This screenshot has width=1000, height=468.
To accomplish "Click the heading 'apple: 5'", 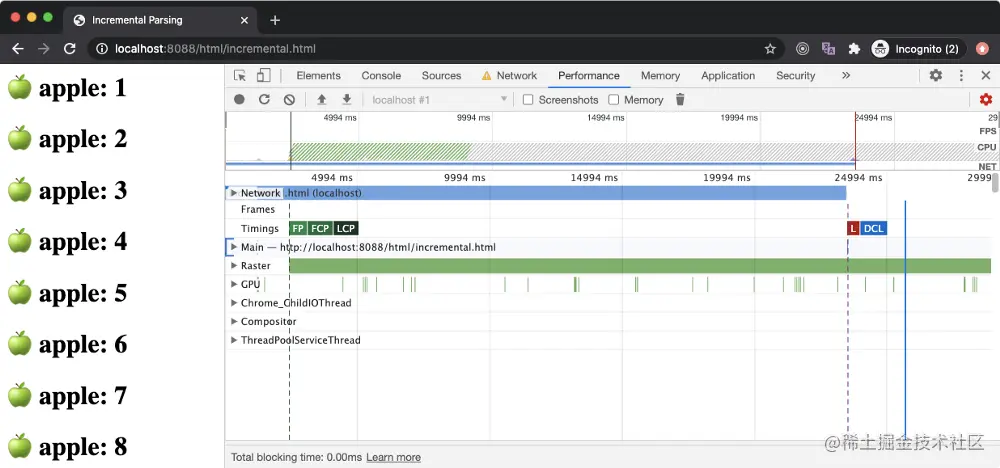I will coord(83,293).
